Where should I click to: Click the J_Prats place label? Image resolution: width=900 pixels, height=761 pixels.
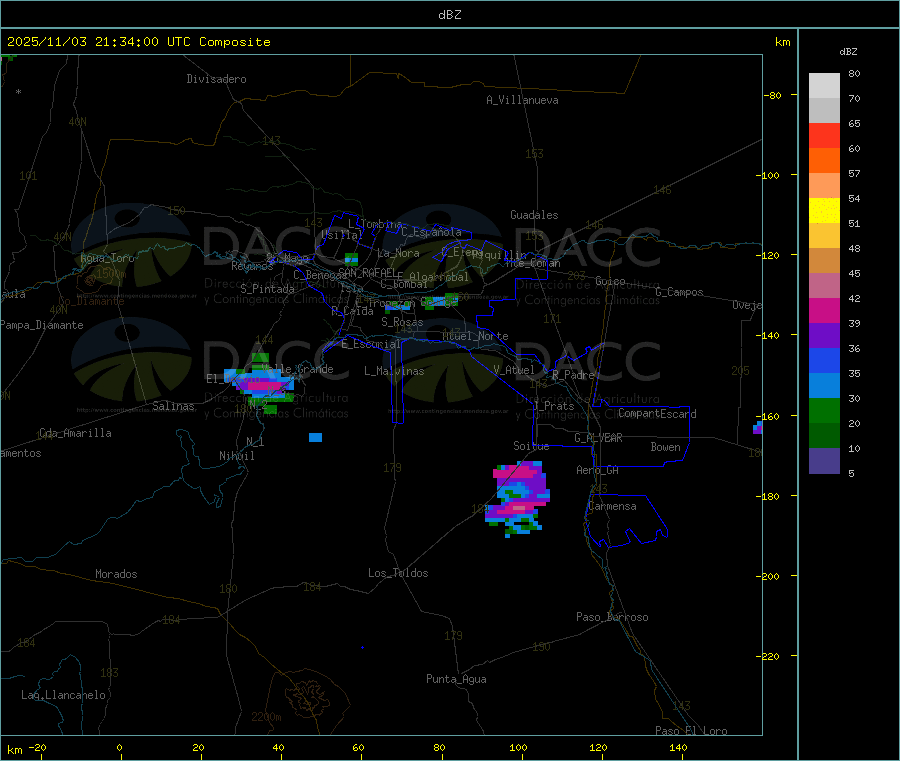pyautogui.click(x=554, y=406)
